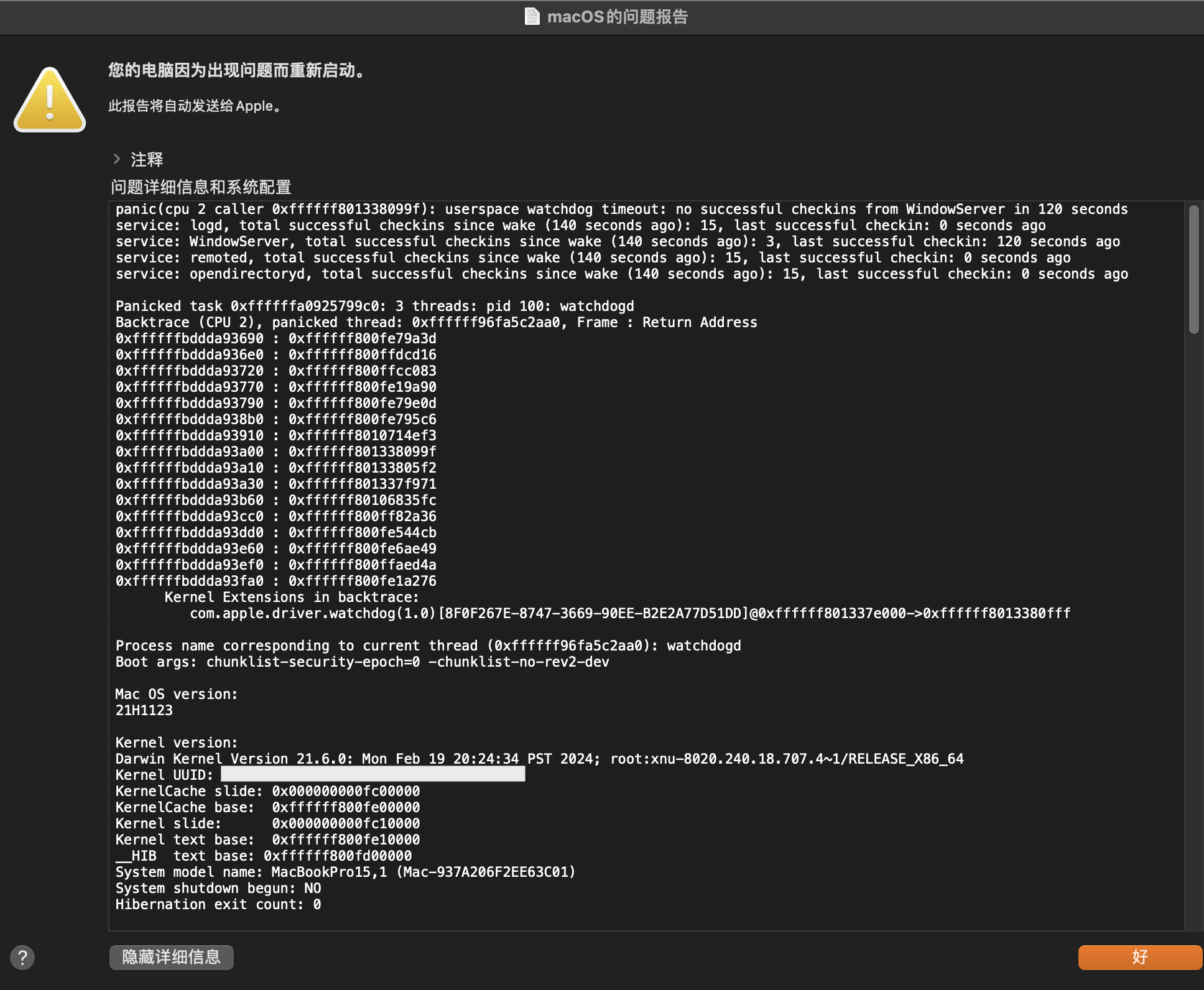
Task: Click the report's vertical scrollbar thumb
Action: (1193, 269)
